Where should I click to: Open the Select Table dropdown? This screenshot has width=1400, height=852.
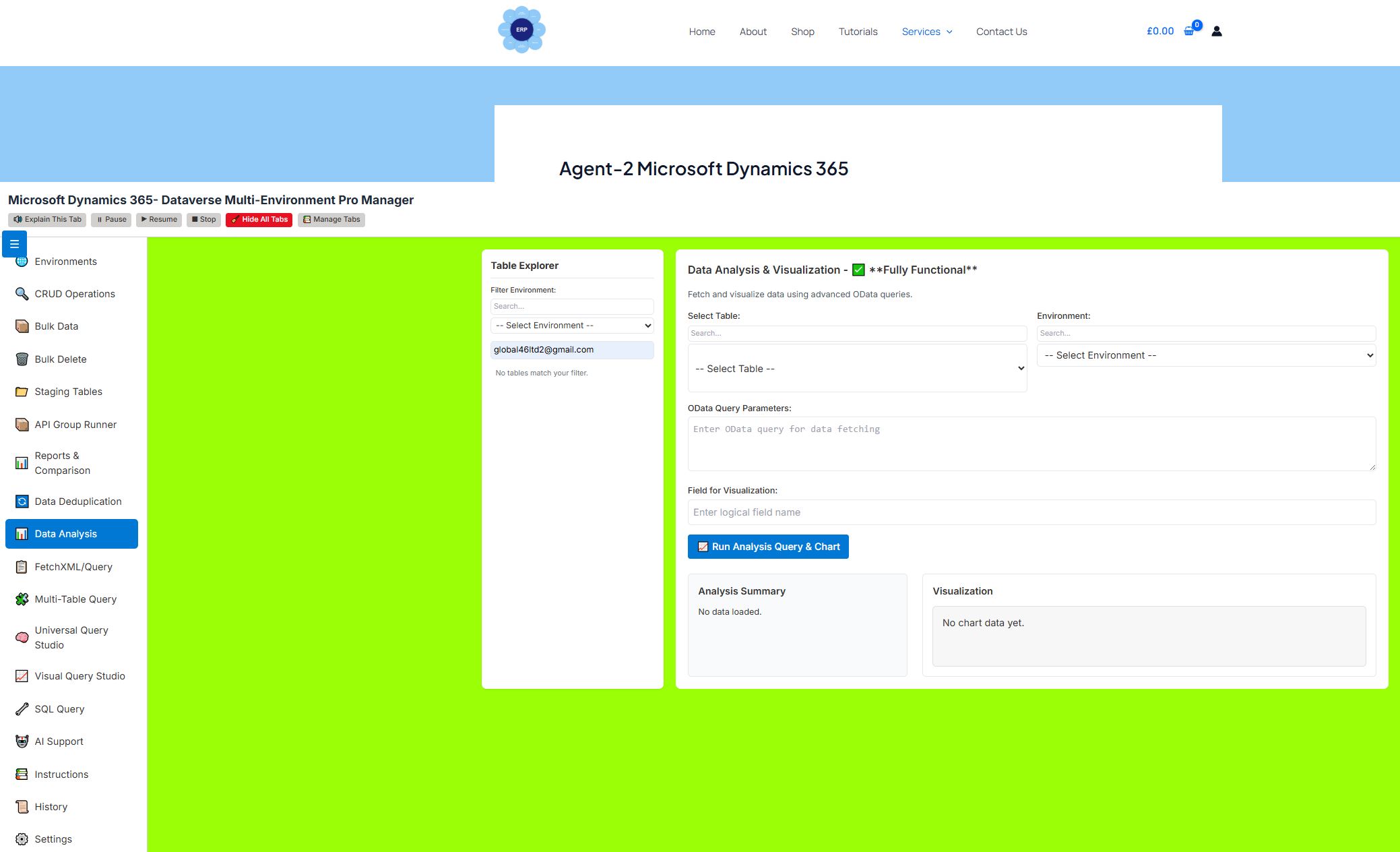(856, 369)
